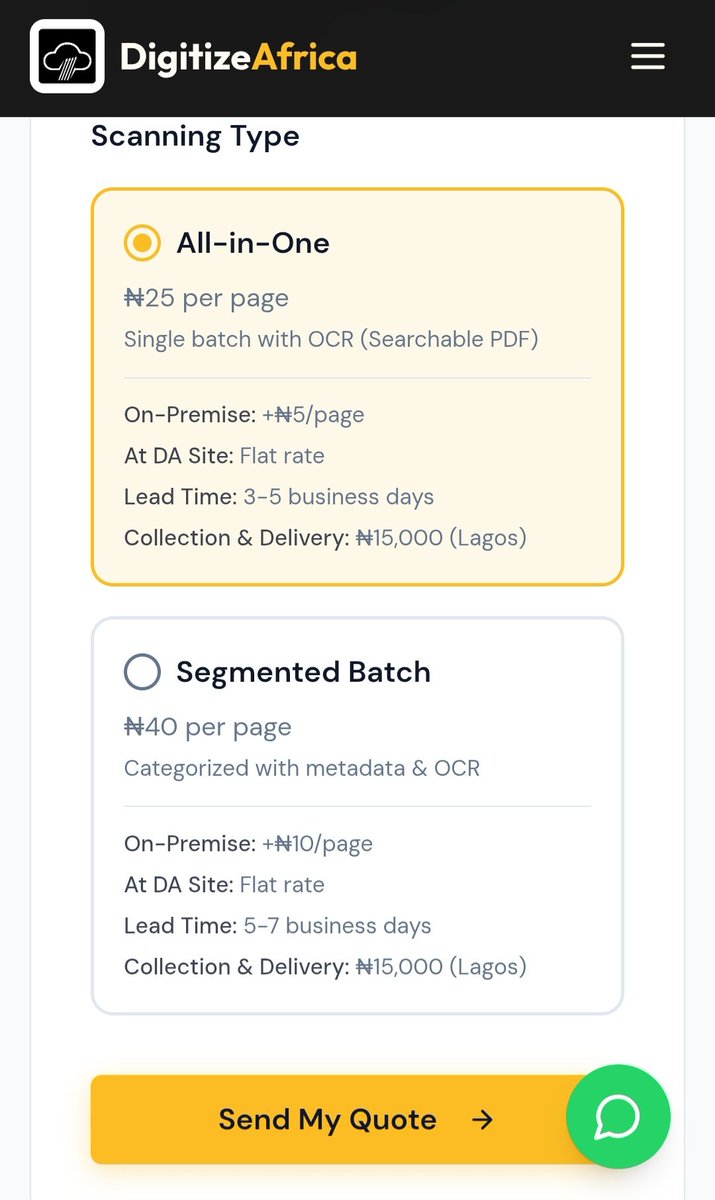The image size is (715, 1200).
Task: Click "At DA Site: Flat rate" in All-in-One card
Action: [224, 456]
